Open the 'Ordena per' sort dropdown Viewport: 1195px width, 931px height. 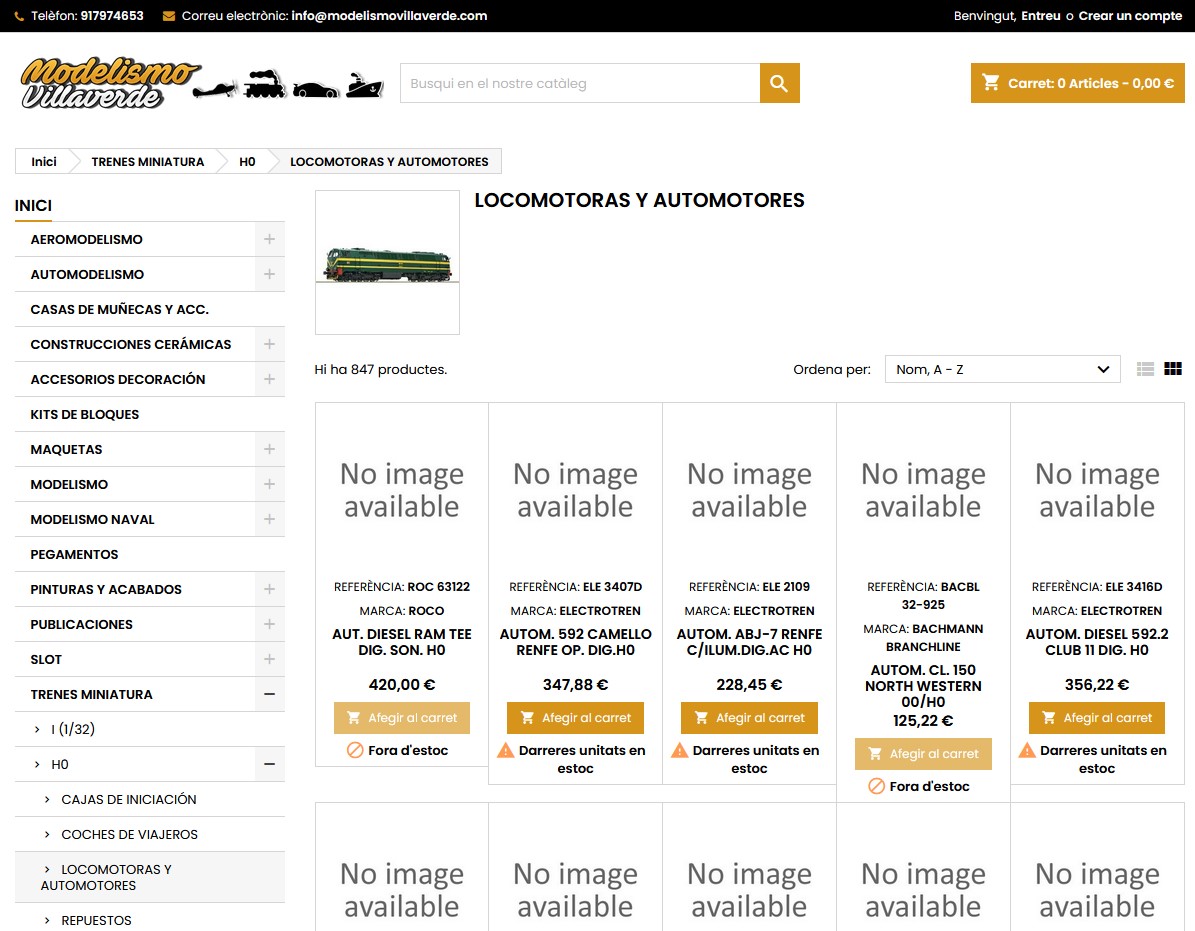coord(1002,370)
